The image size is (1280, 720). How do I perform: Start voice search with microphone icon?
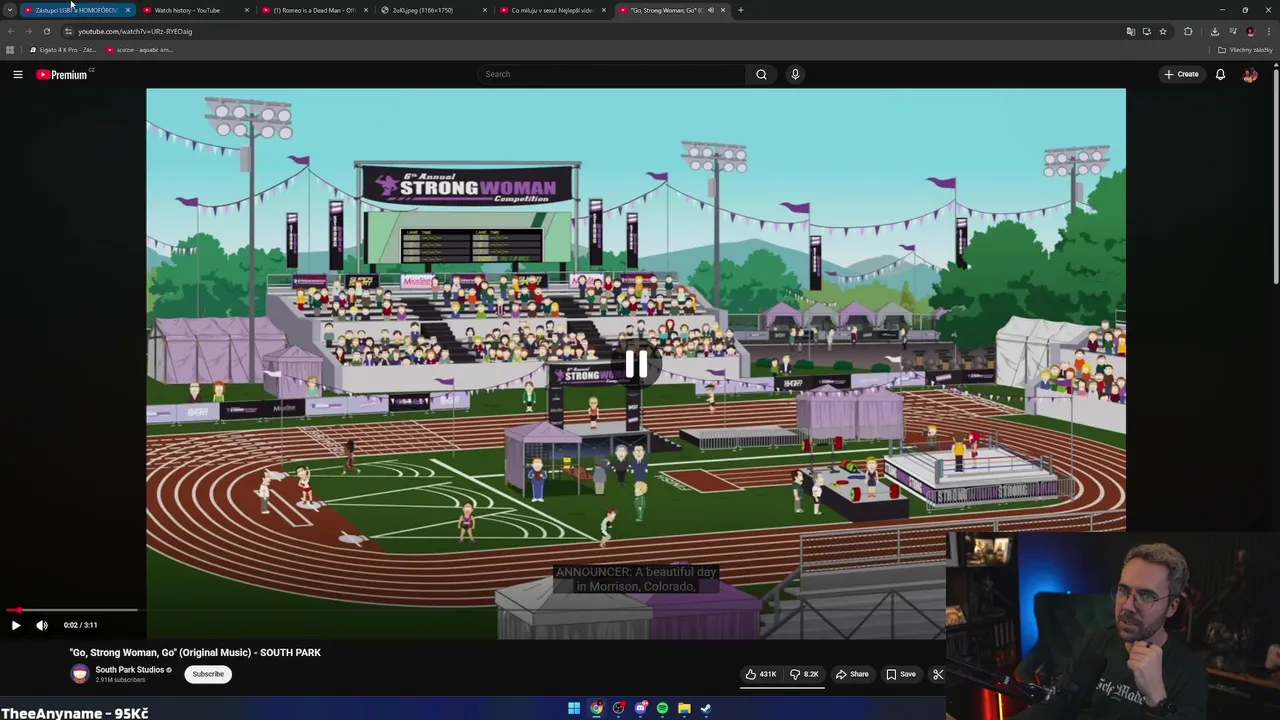pos(795,74)
